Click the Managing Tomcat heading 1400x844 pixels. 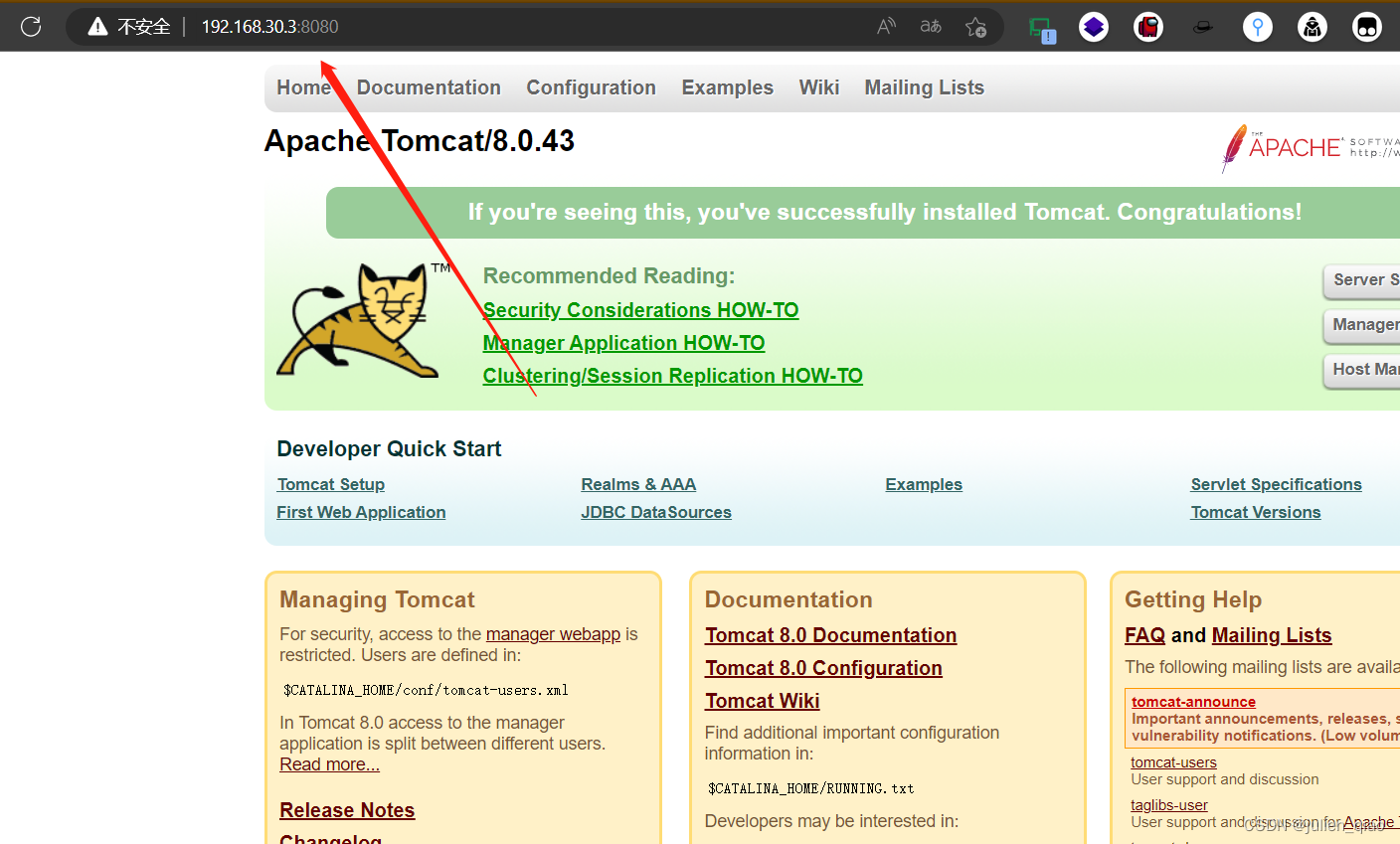coord(377,599)
